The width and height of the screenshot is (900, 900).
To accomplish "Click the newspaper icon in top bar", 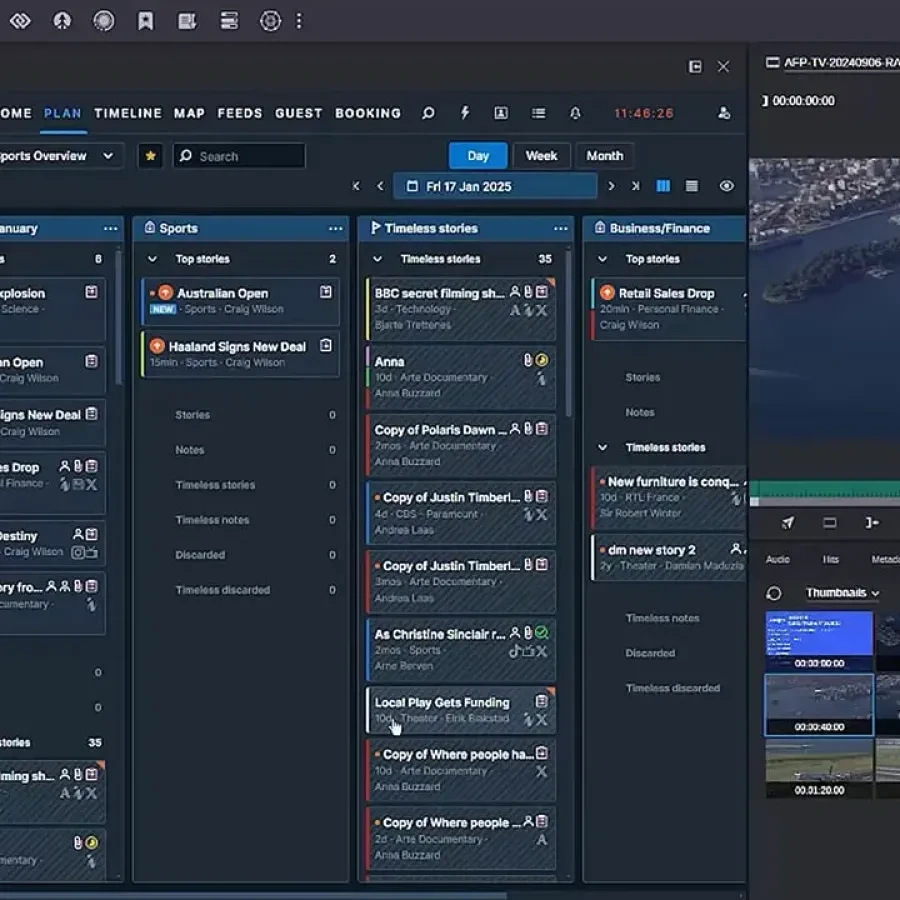I will (187, 21).
